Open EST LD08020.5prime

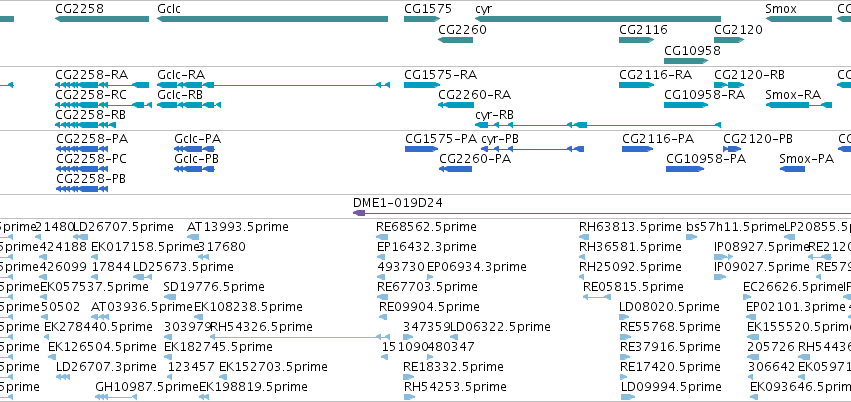coord(669,307)
